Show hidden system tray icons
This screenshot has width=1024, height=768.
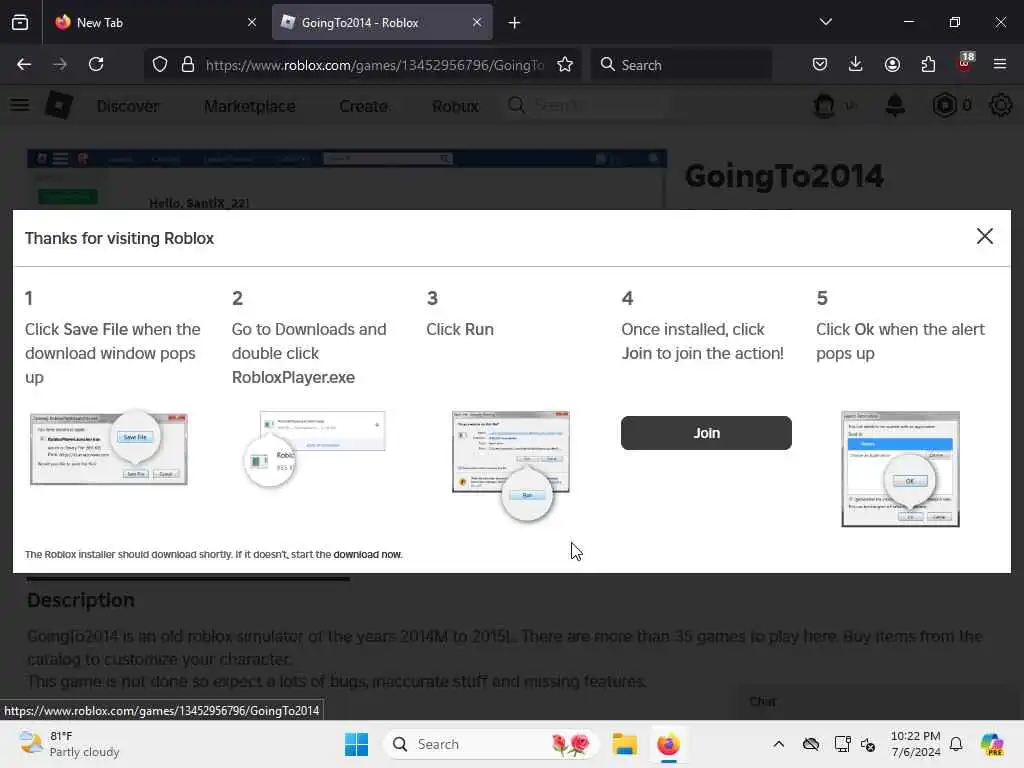(x=778, y=744)
